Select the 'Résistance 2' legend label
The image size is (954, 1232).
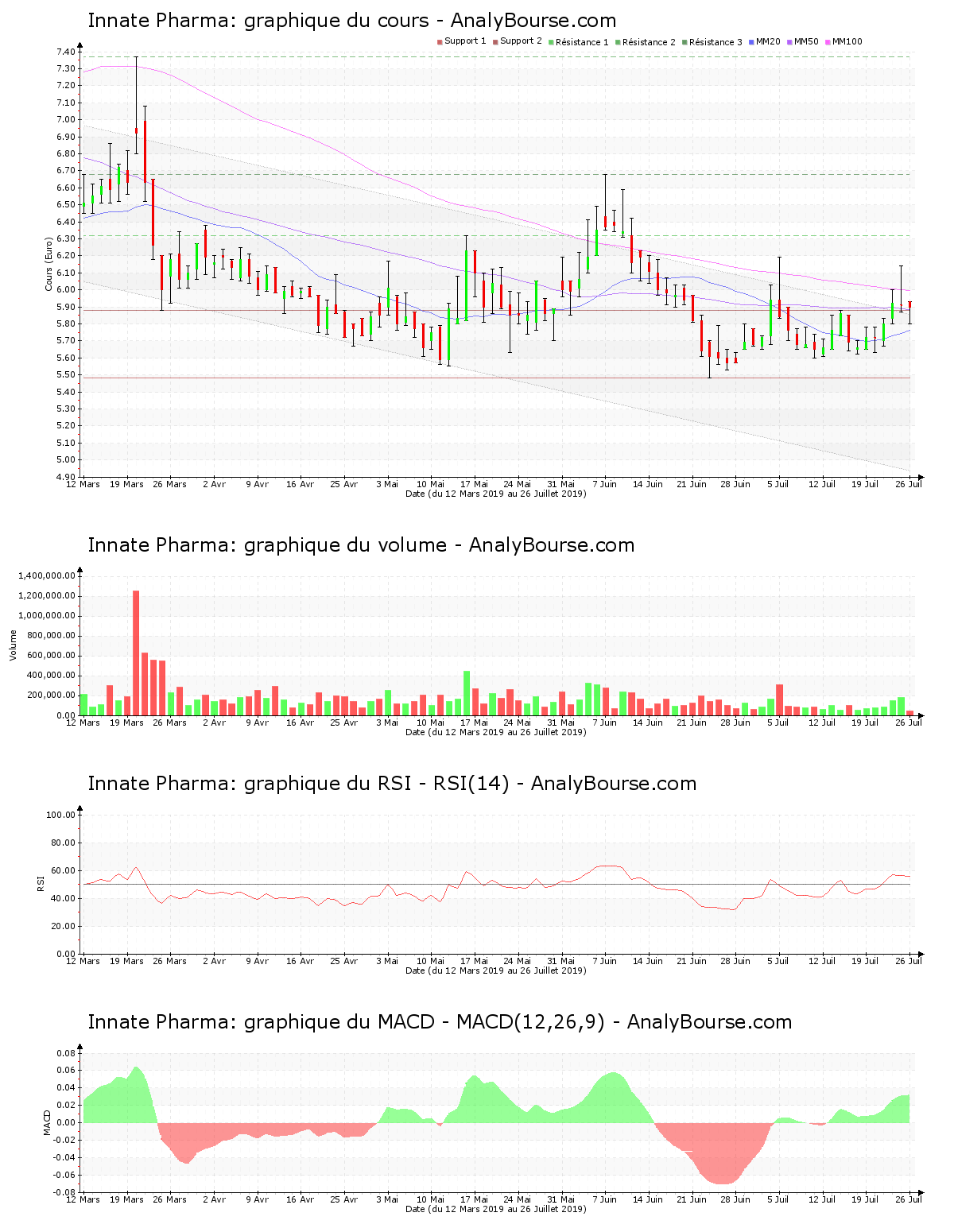[x=649, y=42]
